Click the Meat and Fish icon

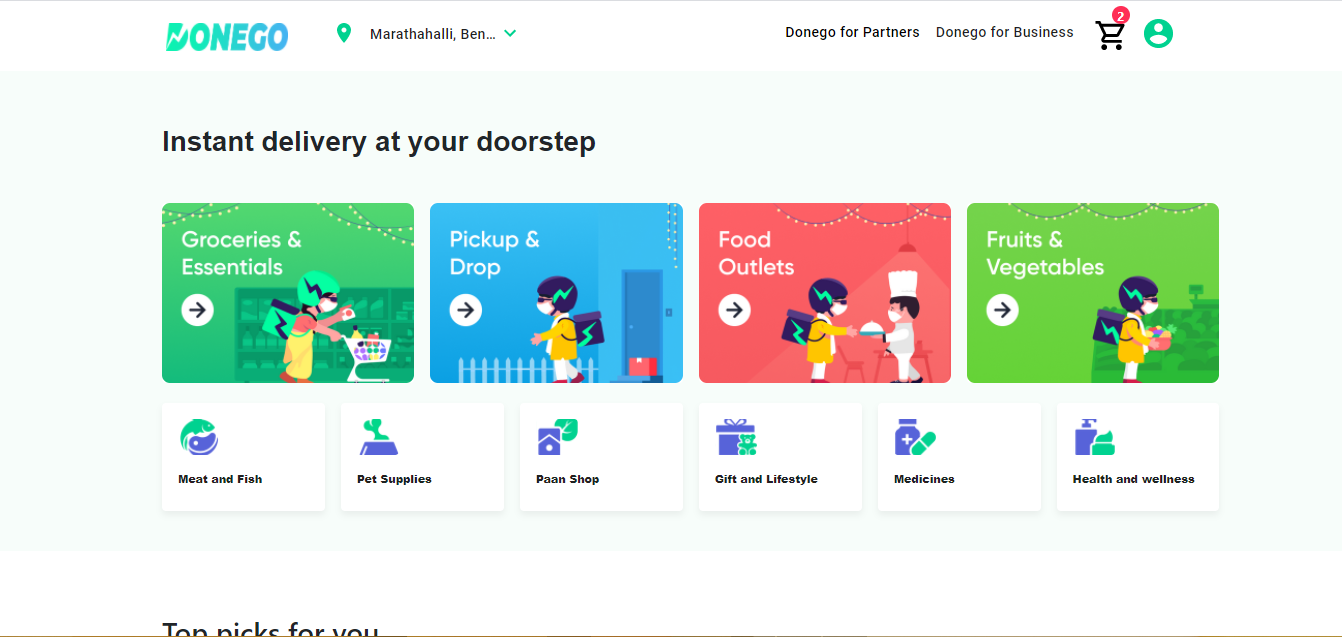199,437
